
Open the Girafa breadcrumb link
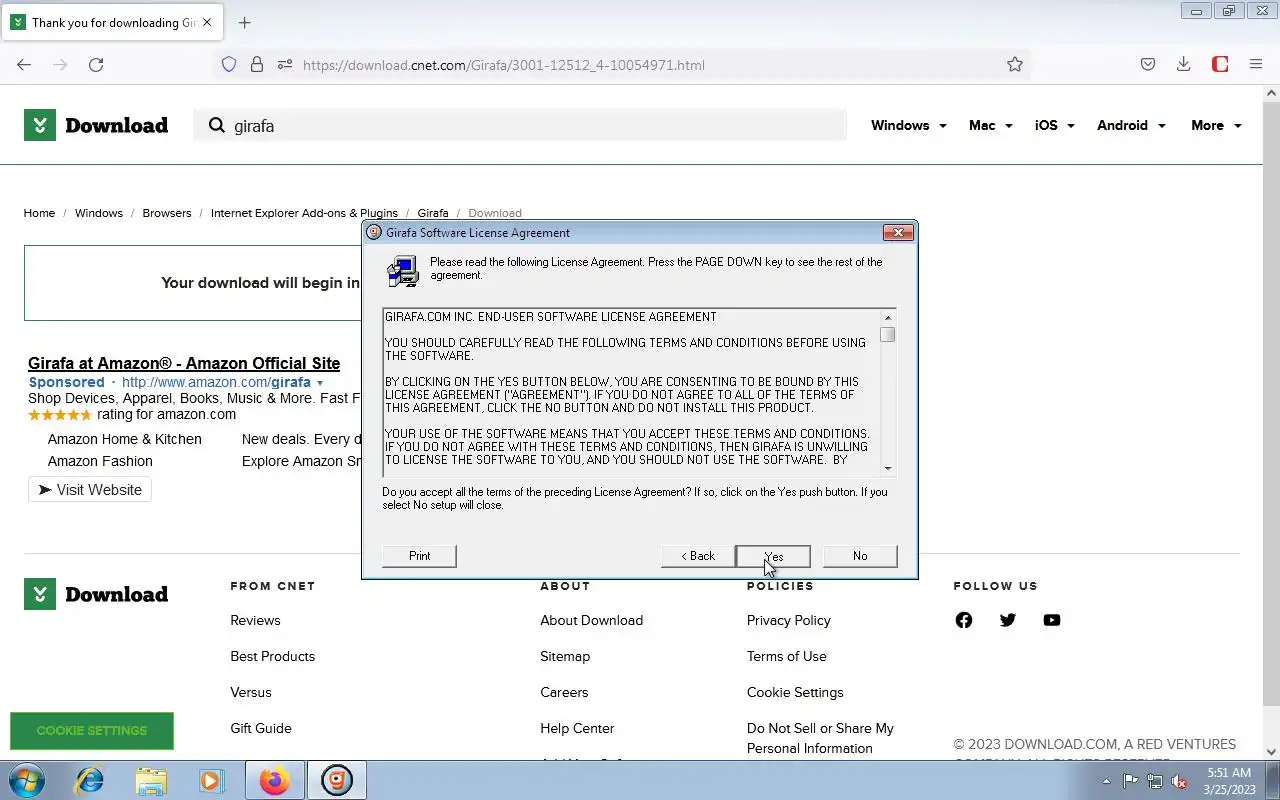pyautogui.click(x=433, y=213)
